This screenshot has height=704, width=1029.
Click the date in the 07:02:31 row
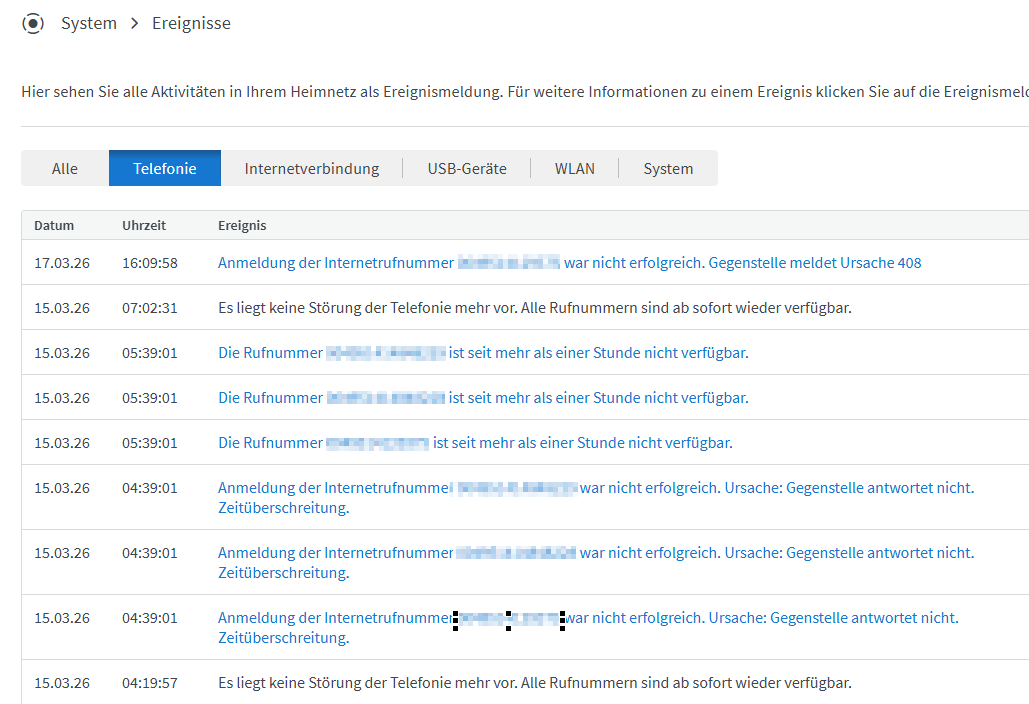62,308
